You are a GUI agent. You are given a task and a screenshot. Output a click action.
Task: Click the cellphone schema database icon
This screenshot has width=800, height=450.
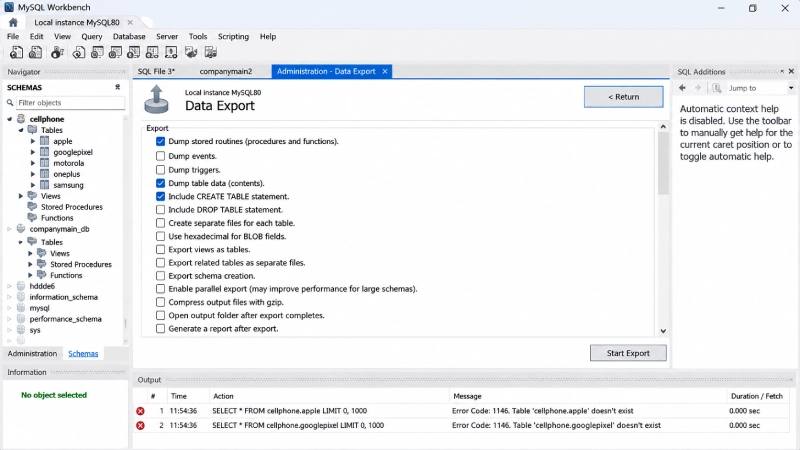(x=21, y=119)
